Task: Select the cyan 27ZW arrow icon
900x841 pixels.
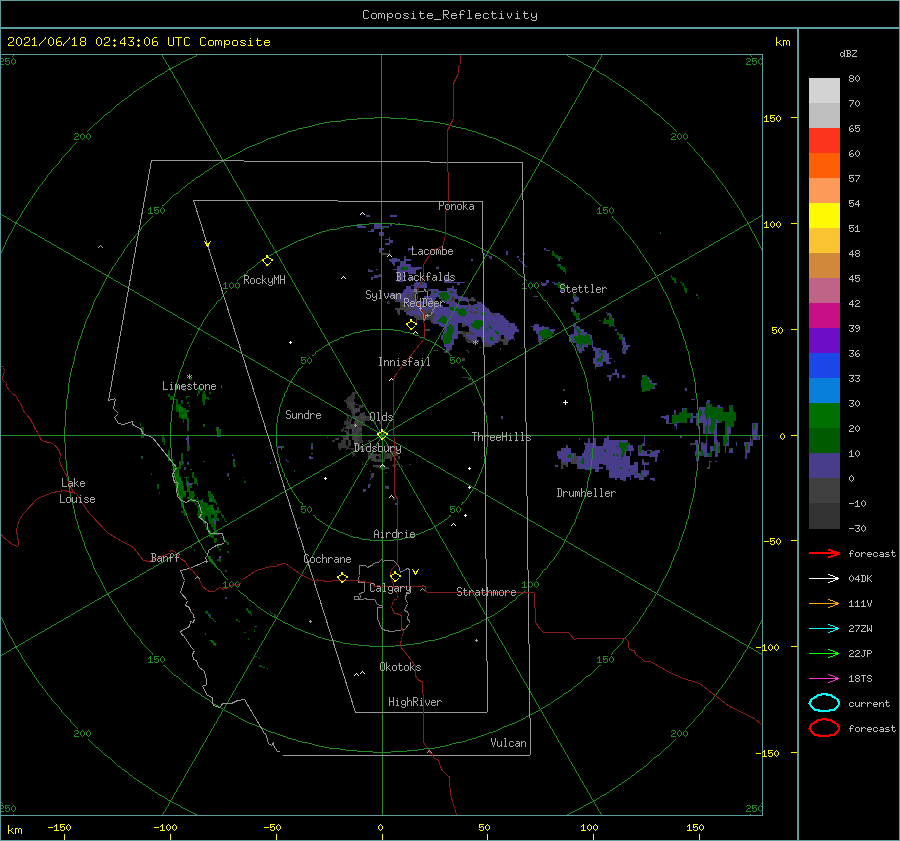Action: point(824,628)
